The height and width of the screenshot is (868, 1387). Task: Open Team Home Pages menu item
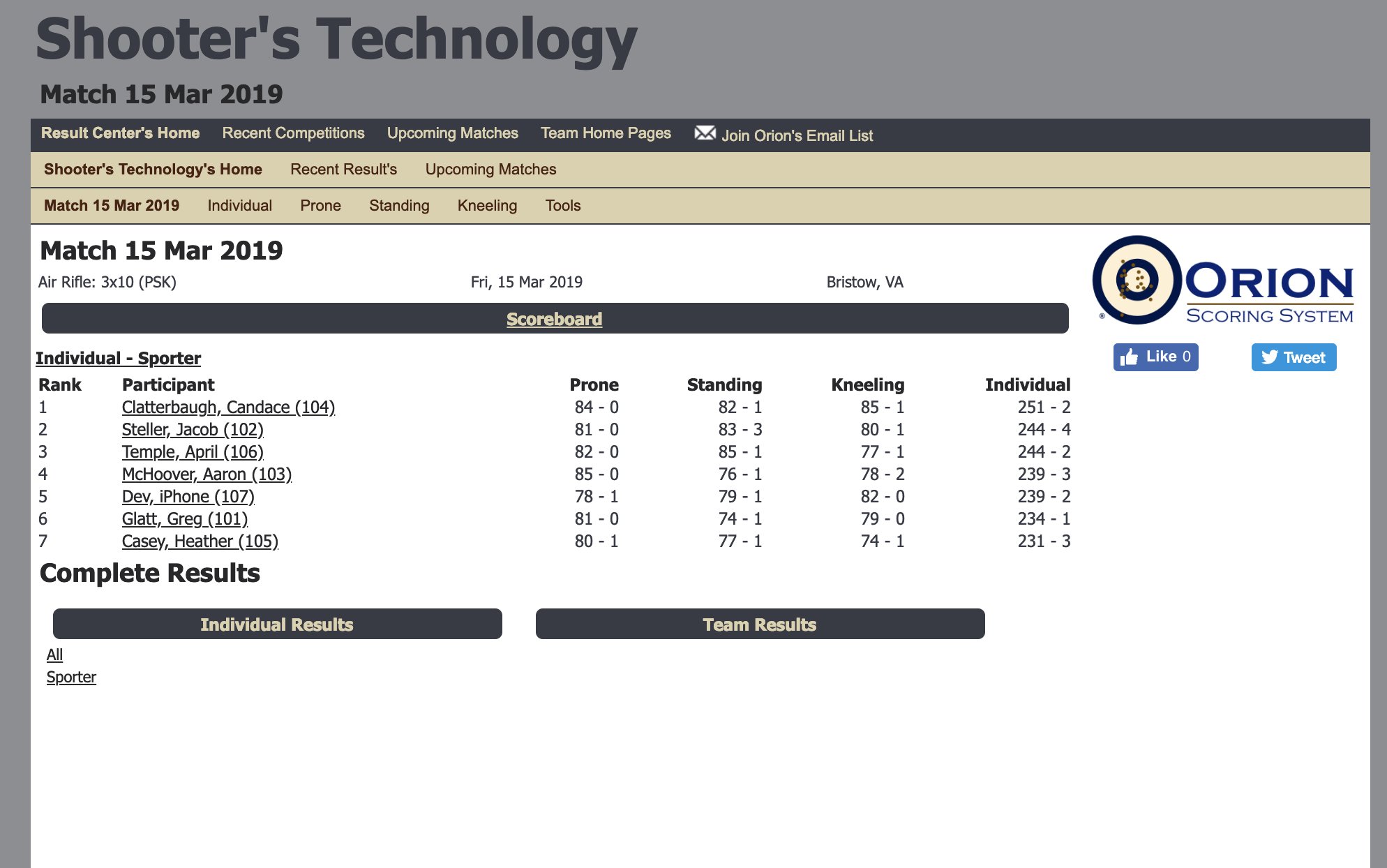[x=606, y=133]
